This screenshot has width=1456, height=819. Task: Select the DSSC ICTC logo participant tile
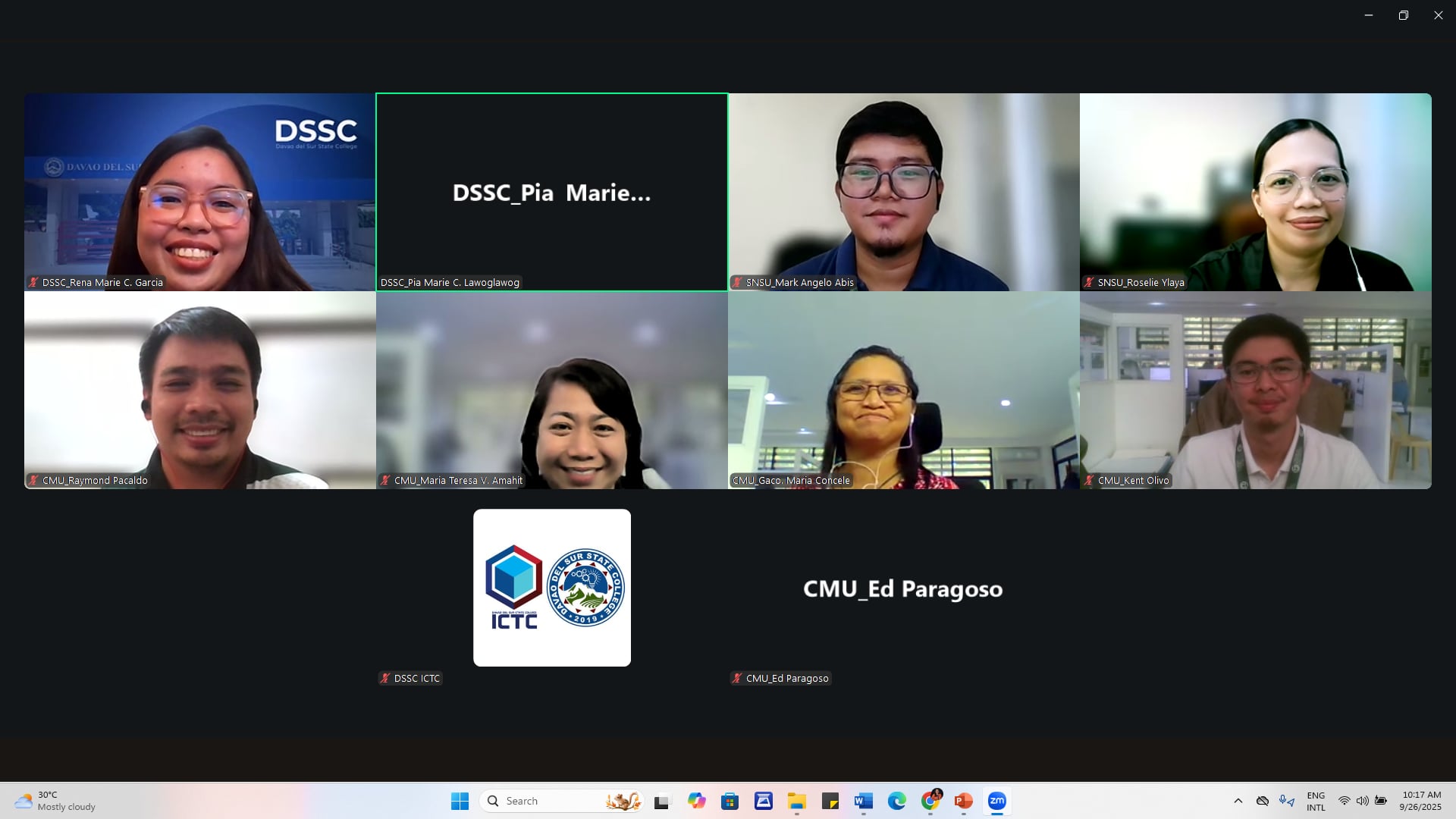click(551, 588)
